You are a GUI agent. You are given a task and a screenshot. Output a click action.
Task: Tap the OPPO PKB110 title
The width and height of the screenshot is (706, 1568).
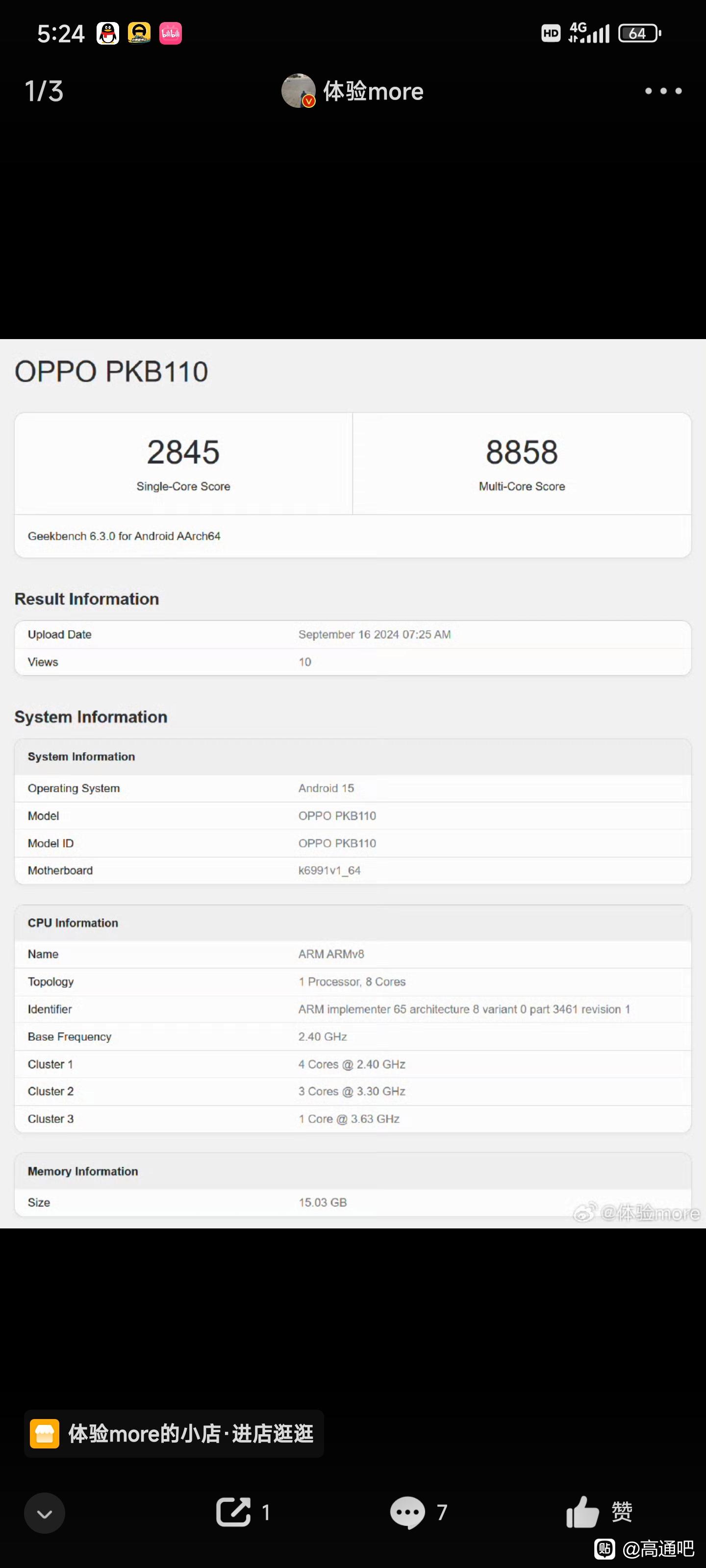coord(111,372)
